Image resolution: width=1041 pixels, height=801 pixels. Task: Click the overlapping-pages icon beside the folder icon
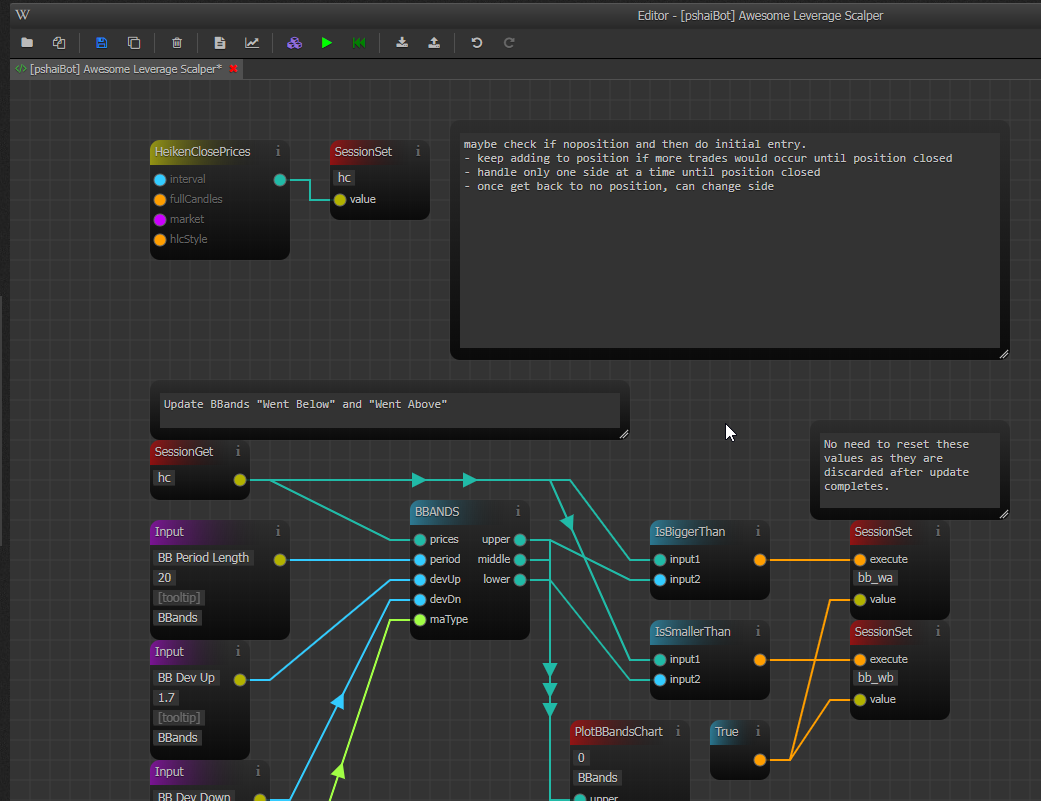coord(59,42)
